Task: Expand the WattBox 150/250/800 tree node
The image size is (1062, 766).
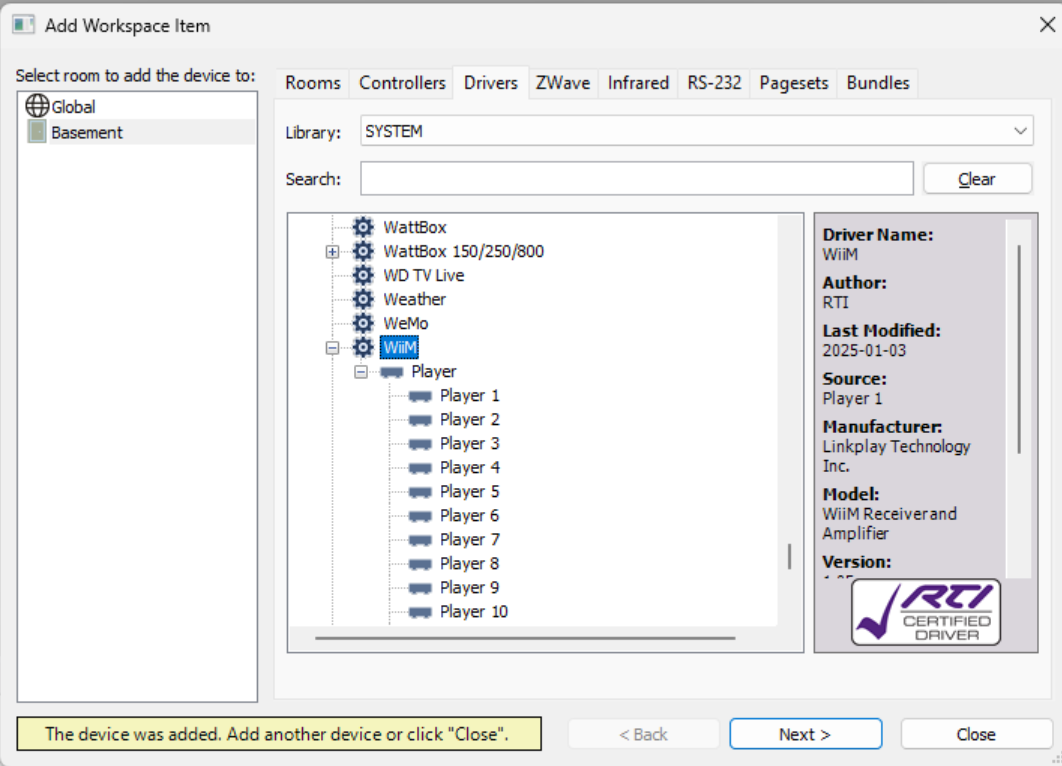Action: [332, 252]
